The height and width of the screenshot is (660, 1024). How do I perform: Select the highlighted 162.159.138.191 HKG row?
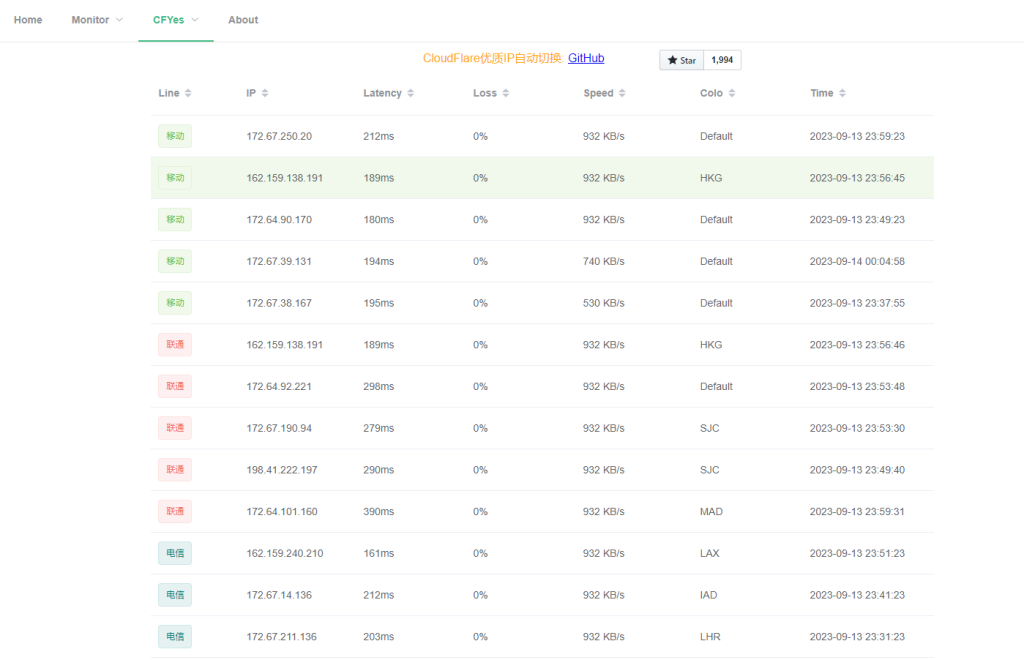click(x=540, y=178)
